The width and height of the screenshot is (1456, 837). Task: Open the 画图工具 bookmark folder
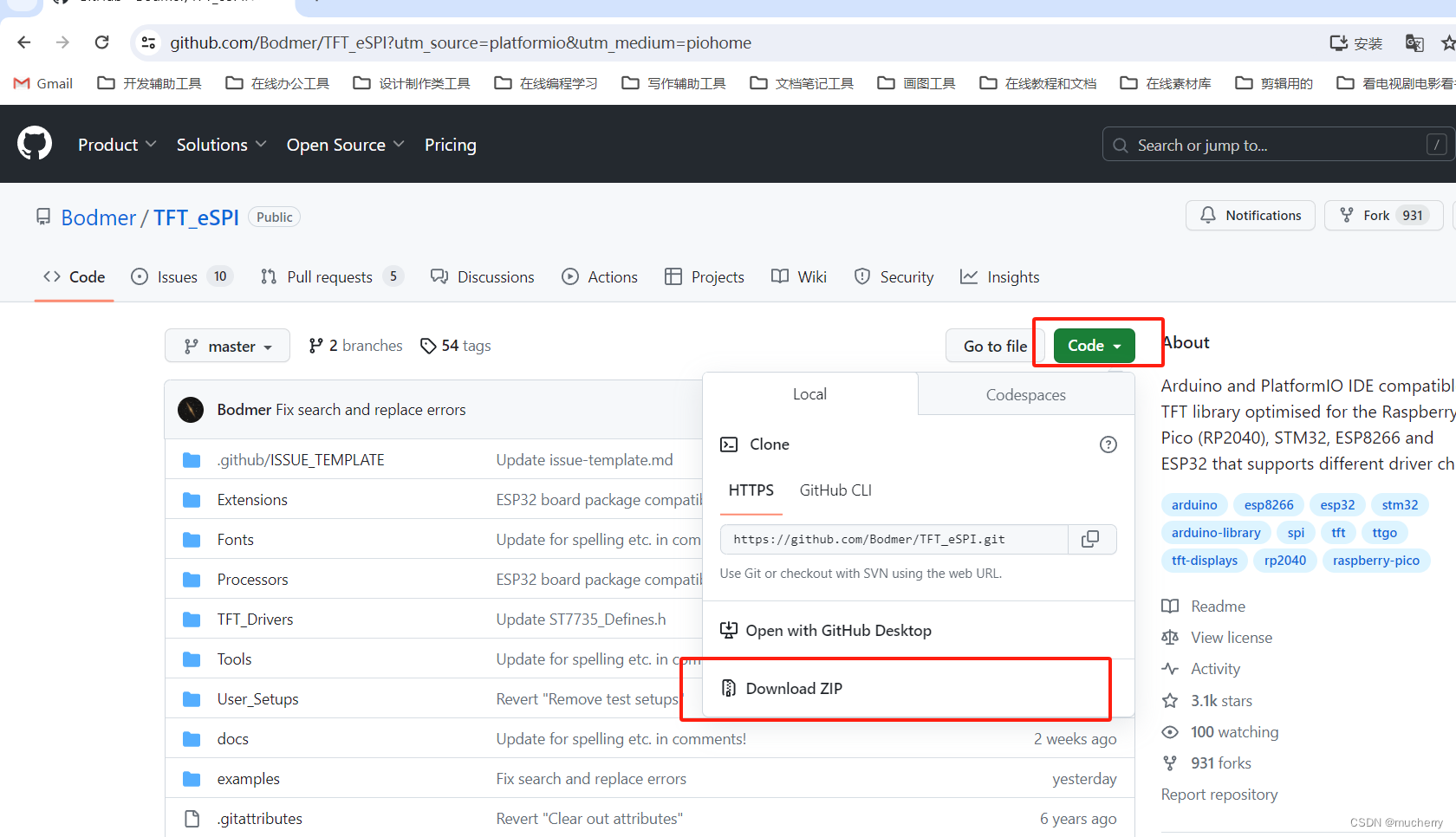pos(917,83)
